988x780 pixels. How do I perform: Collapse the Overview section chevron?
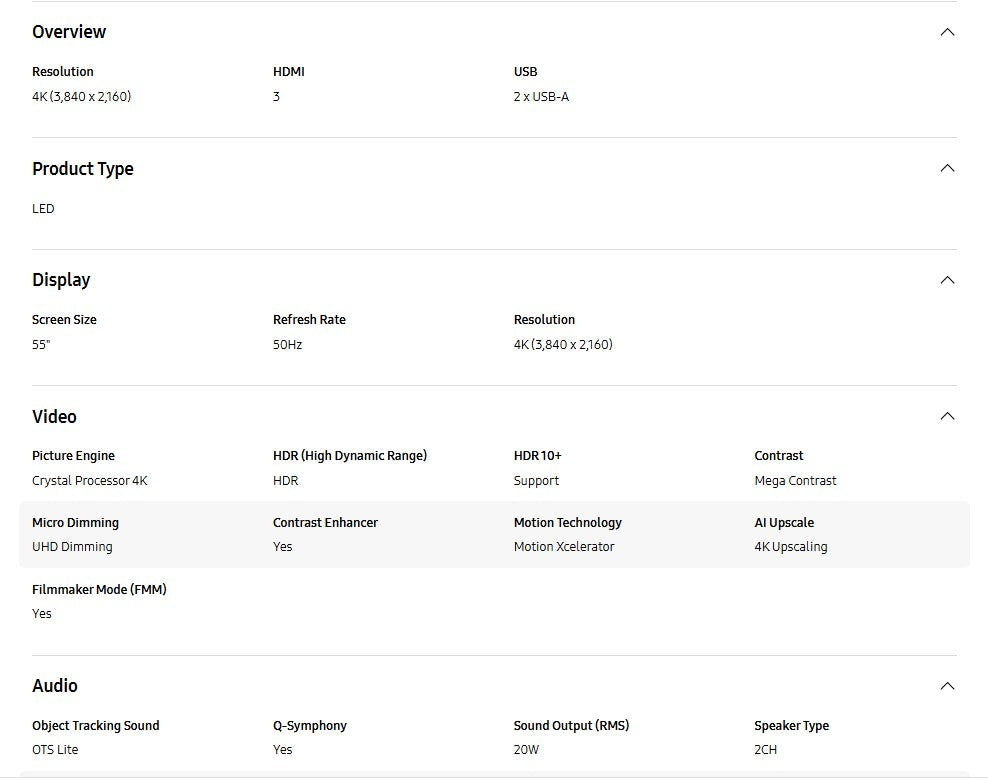pyautogui.click(x=947, y=32)
